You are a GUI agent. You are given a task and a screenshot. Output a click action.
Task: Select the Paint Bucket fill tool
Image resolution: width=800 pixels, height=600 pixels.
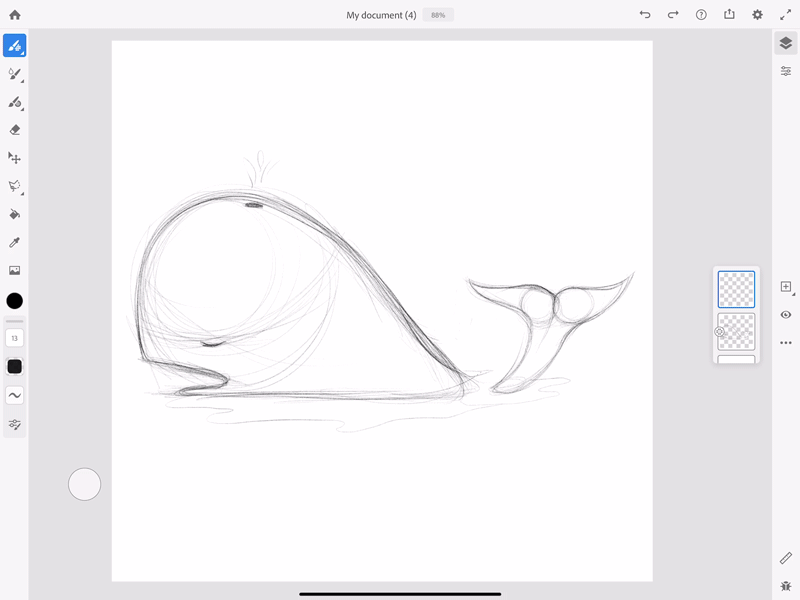(x=14, y=214)
